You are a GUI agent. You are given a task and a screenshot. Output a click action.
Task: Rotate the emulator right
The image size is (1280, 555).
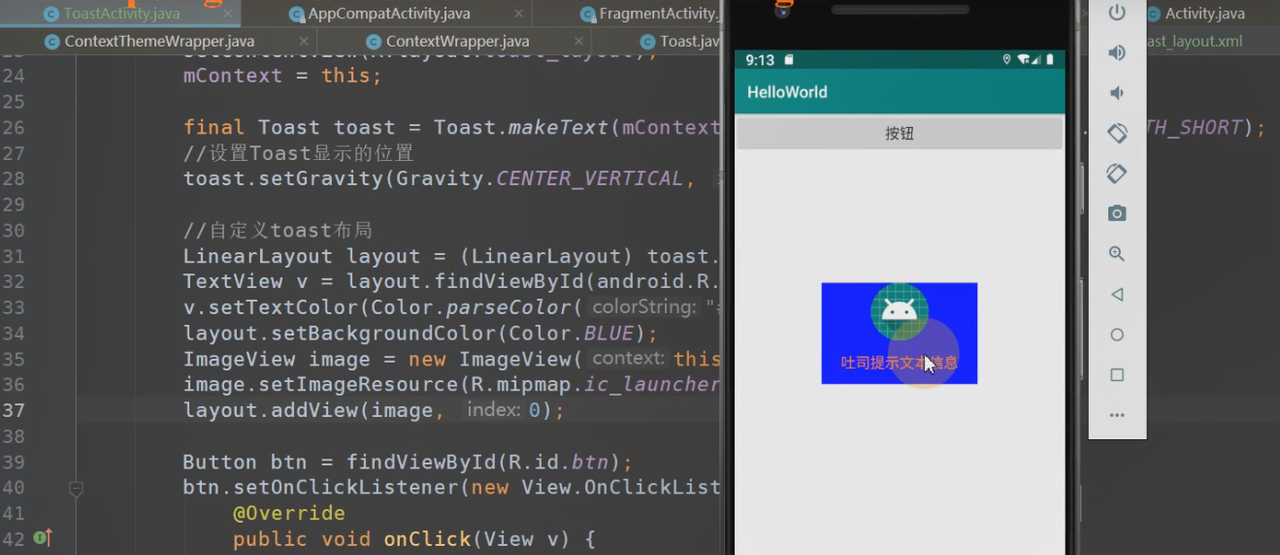1117,173
